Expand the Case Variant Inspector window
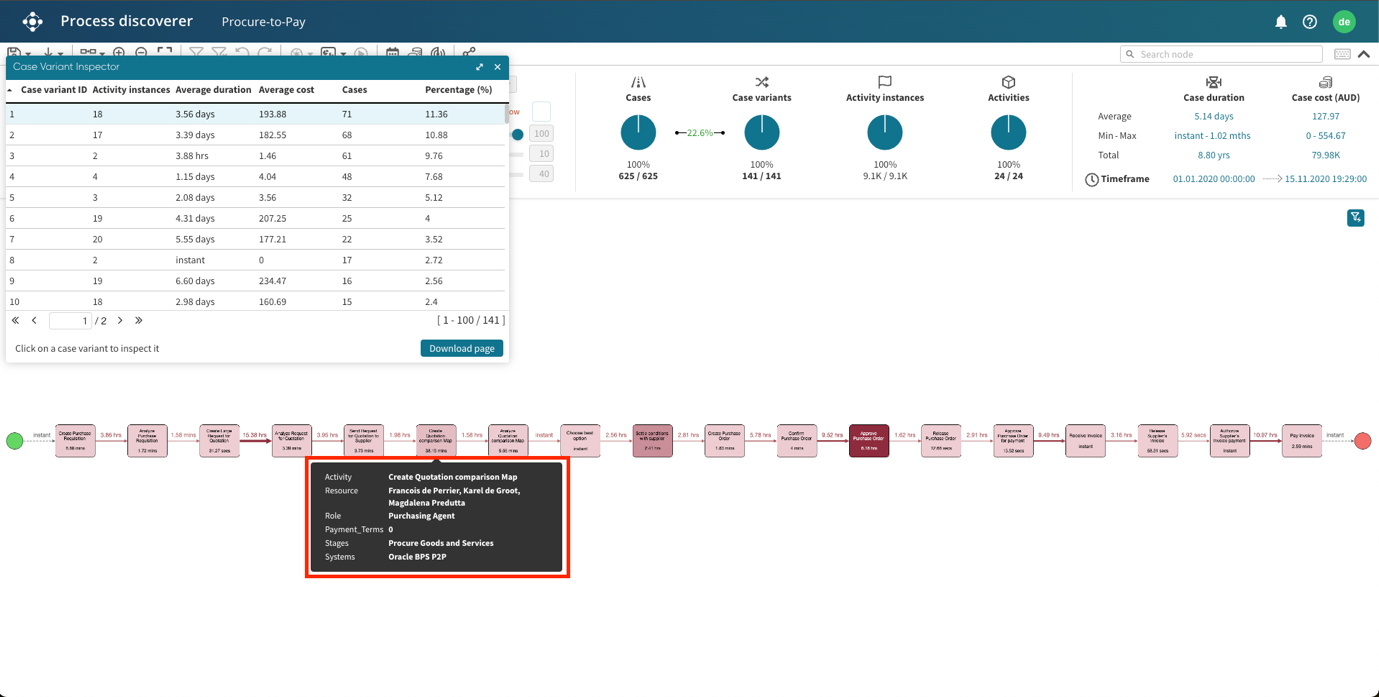Viewport: 1379px width, 697px height. click(x=479, y=67)
